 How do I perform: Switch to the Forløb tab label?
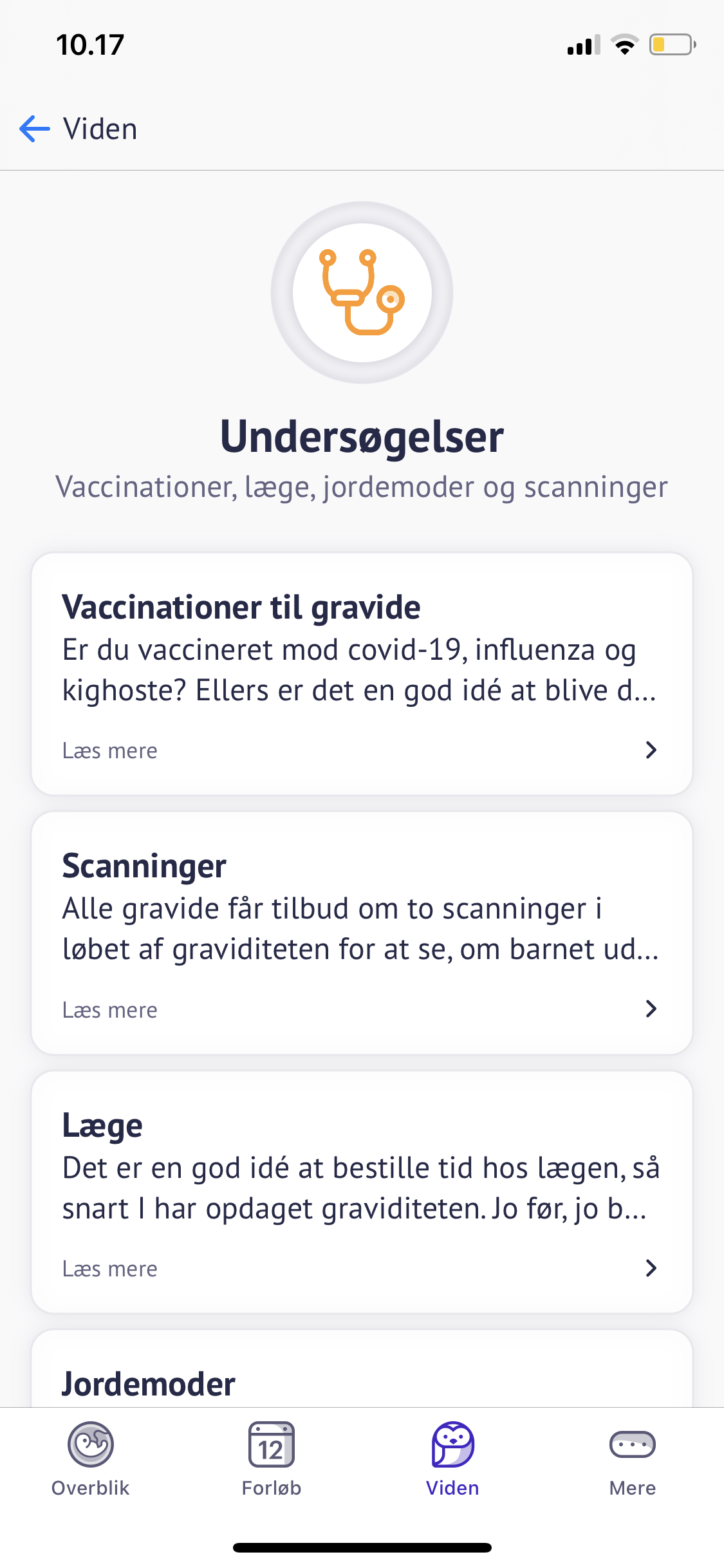[271, 1488]
